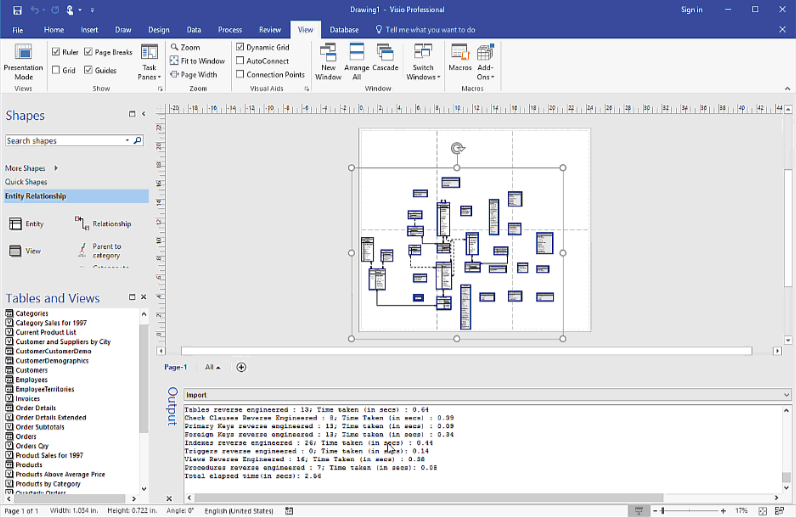Click the Output pane horizontal scrollbar
Image resolution: width=796 pixels, height=517 pixels.
coord(429,498)
